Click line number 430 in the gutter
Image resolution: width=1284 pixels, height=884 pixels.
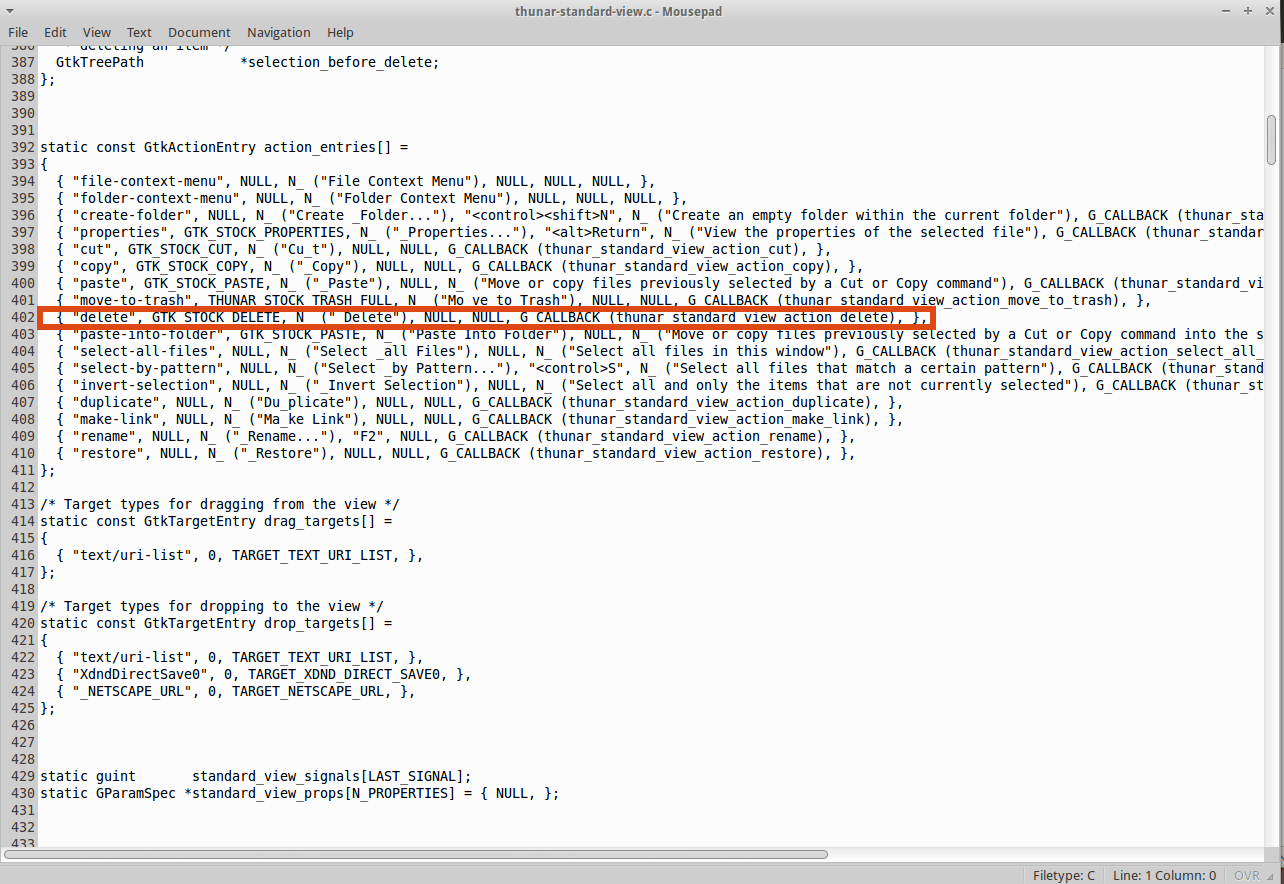pyautogui.click(x=21, y=793)
